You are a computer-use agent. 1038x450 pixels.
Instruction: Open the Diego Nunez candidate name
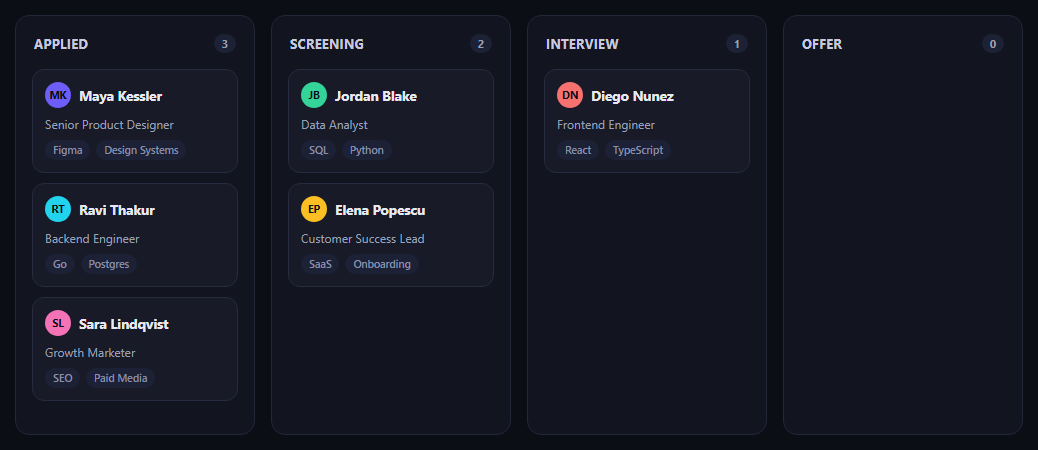632,97
